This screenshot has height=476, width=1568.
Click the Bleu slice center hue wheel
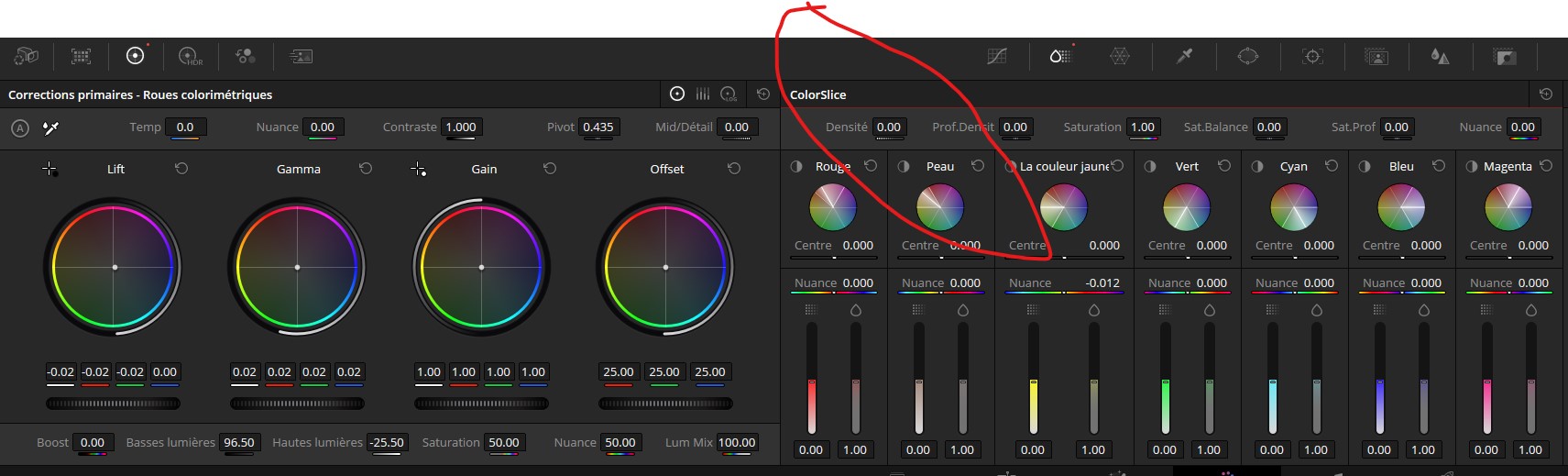pos(1401,207)
